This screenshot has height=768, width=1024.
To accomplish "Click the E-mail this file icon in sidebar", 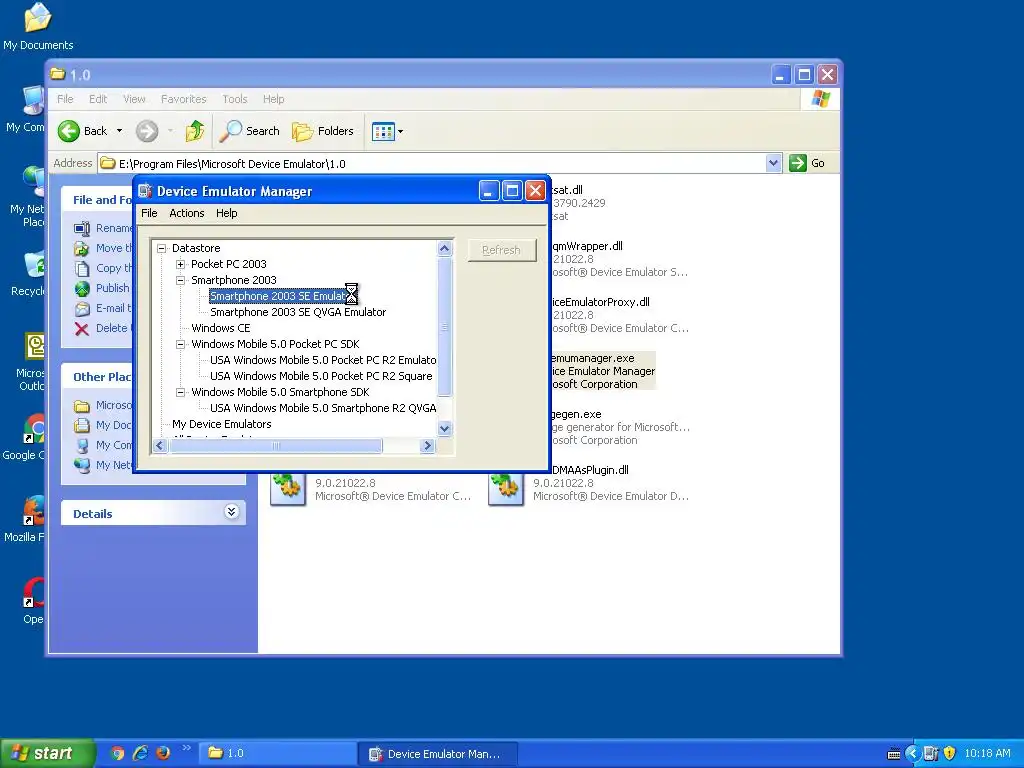I will (x=82, y=308).
